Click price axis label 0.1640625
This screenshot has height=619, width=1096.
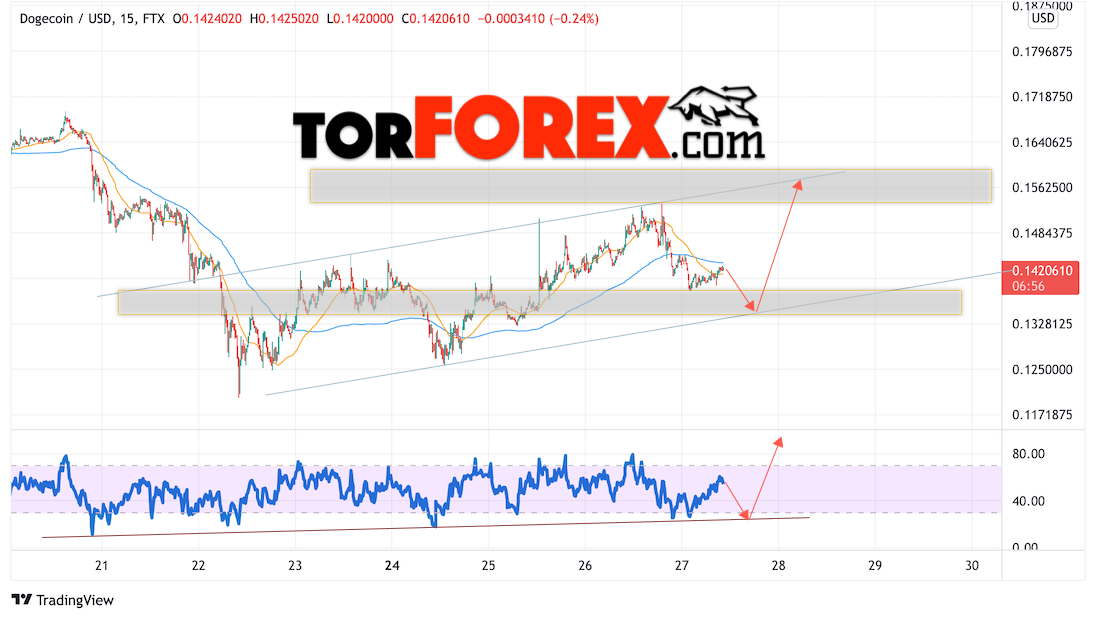click(1041, 143)
